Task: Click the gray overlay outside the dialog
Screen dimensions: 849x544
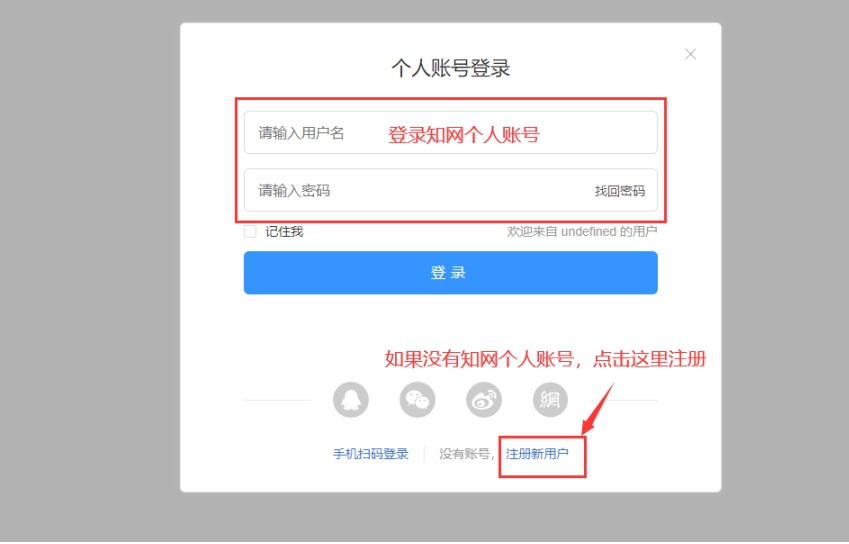Action: (89, 271)
